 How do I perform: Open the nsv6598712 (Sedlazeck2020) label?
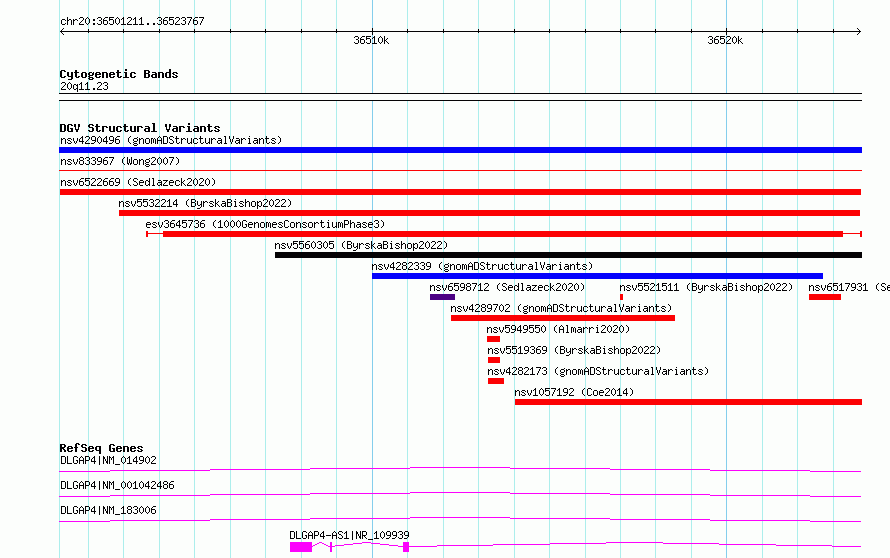507,287
